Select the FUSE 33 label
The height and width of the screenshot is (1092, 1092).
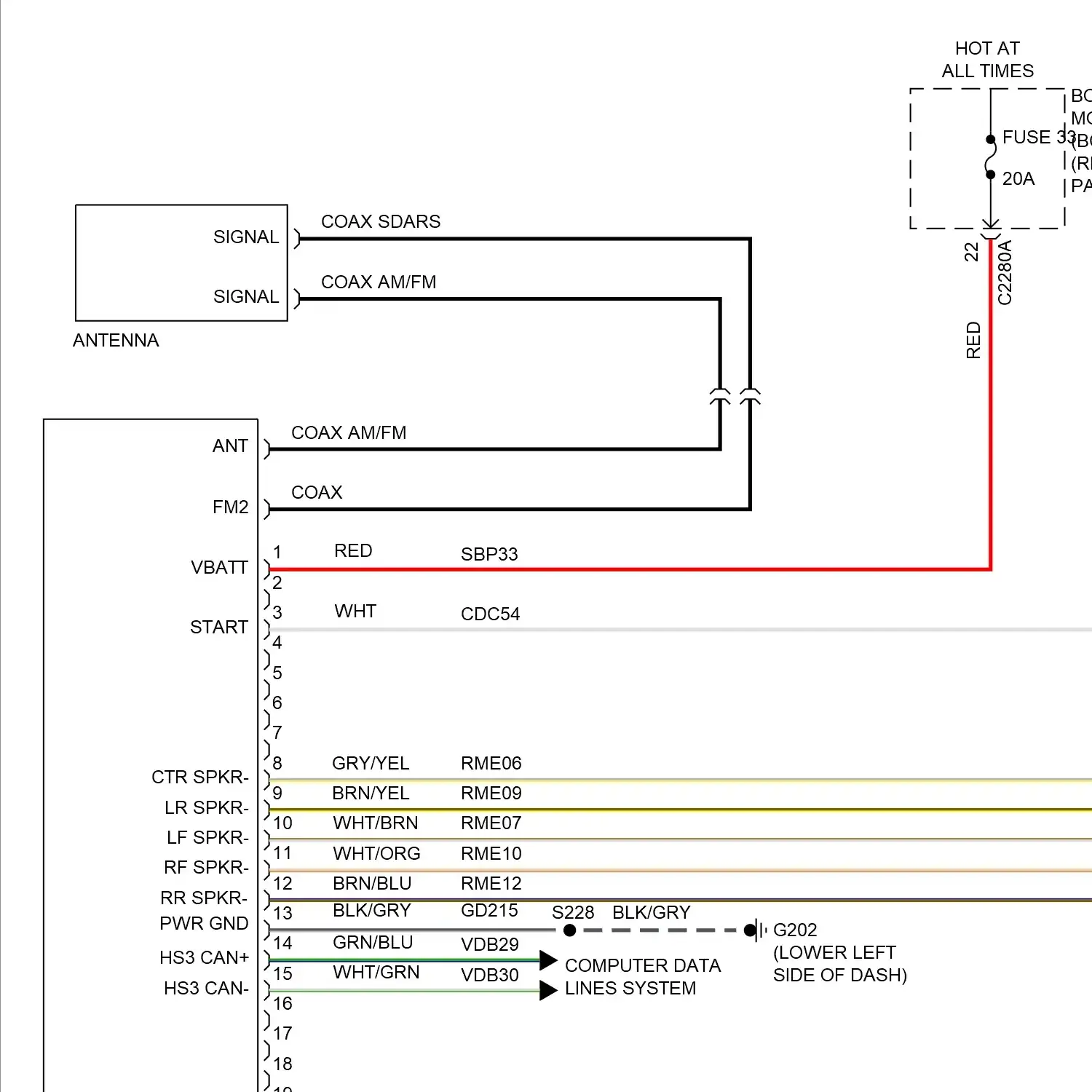[1039, 137]
